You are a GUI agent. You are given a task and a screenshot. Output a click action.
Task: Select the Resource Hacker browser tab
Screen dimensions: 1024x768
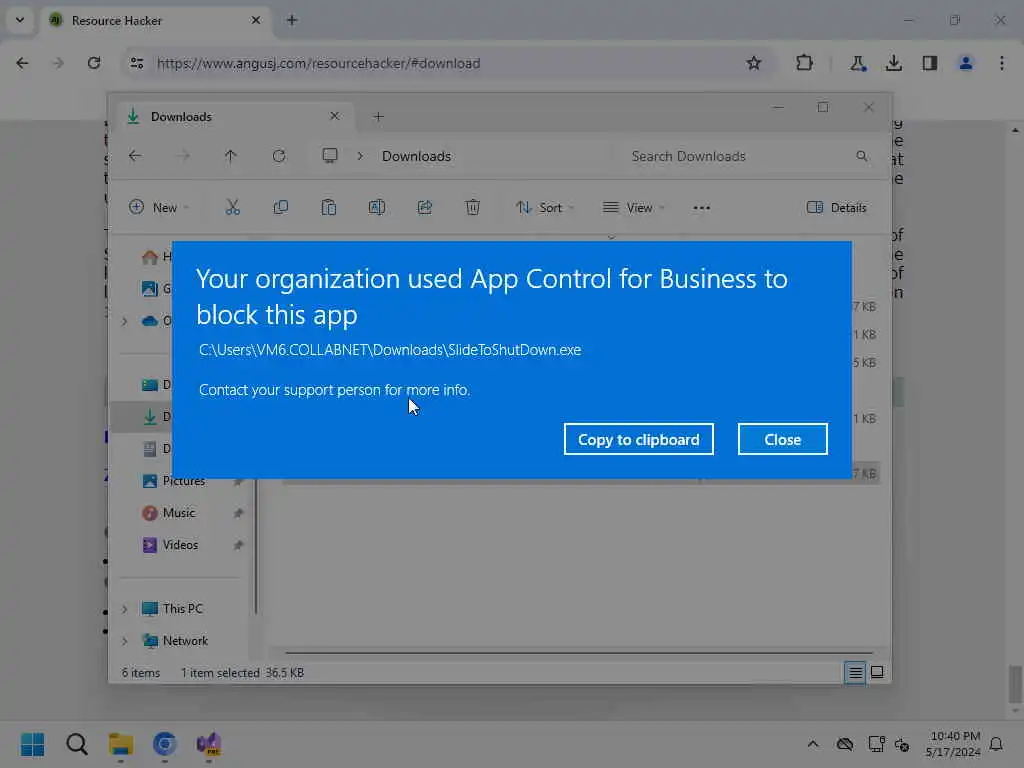click(x=157, y=21)
